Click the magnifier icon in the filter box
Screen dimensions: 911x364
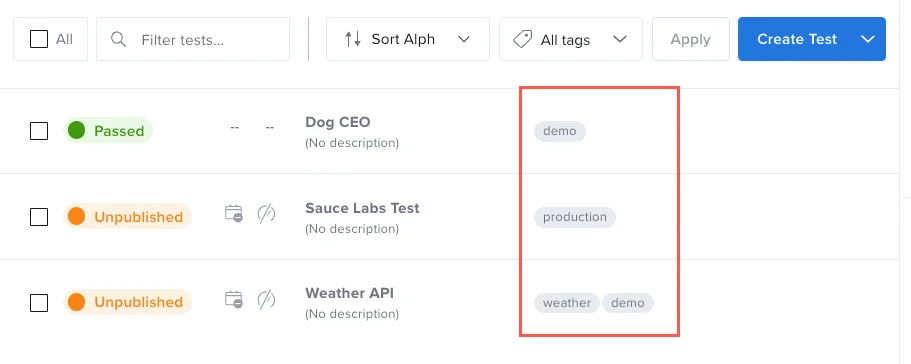click(119, 39)
